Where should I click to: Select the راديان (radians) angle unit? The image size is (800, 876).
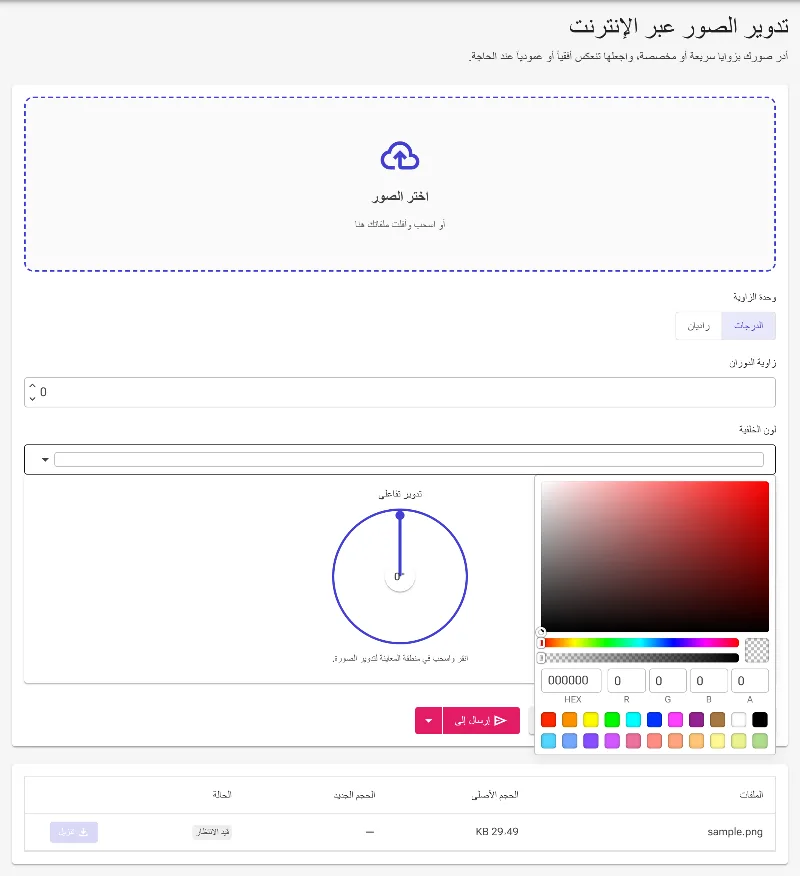[x=698, y=326]
